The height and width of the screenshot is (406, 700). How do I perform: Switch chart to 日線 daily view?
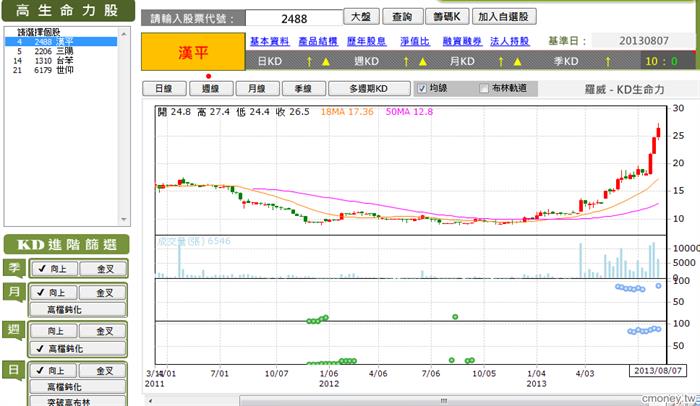pyautogui.click(x=164, y=88)
